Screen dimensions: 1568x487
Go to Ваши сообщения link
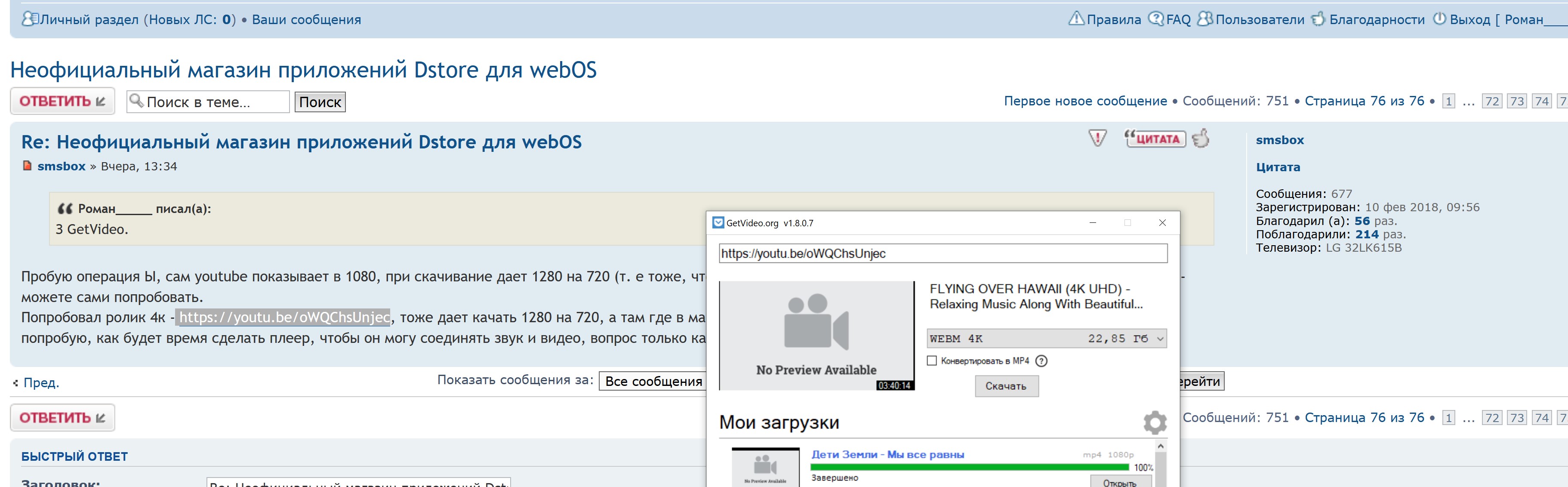pos(306,19)
